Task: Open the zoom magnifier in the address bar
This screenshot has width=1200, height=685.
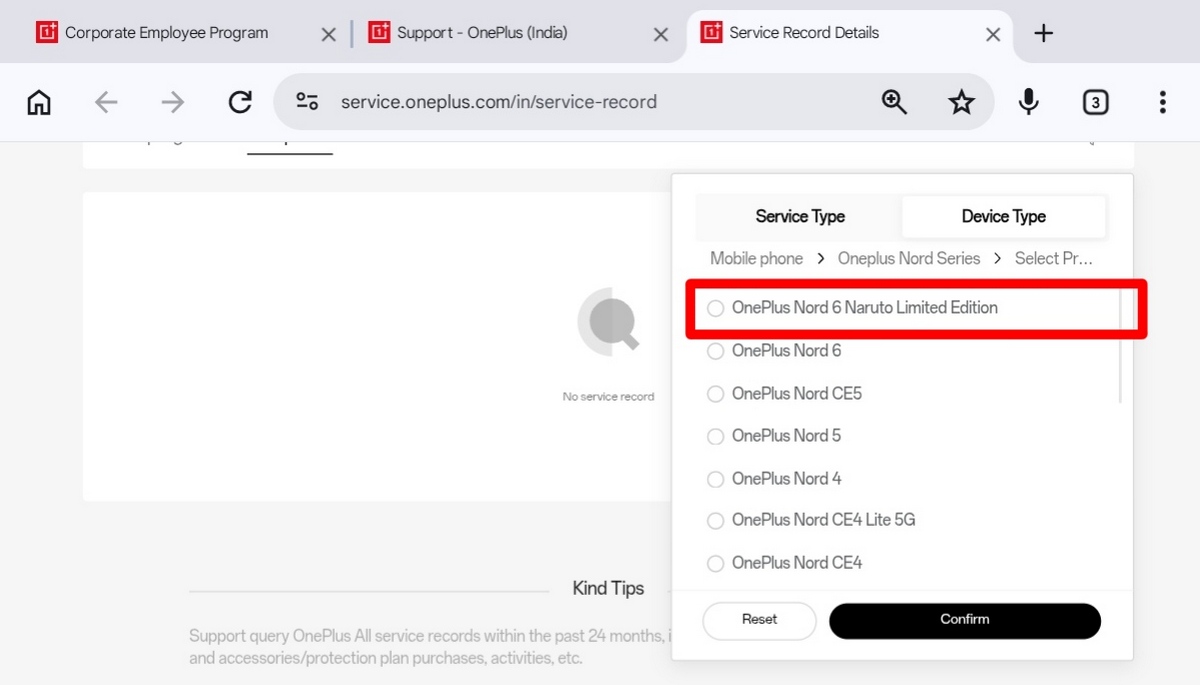Action: pyautogui.click(x=894, y=101)
